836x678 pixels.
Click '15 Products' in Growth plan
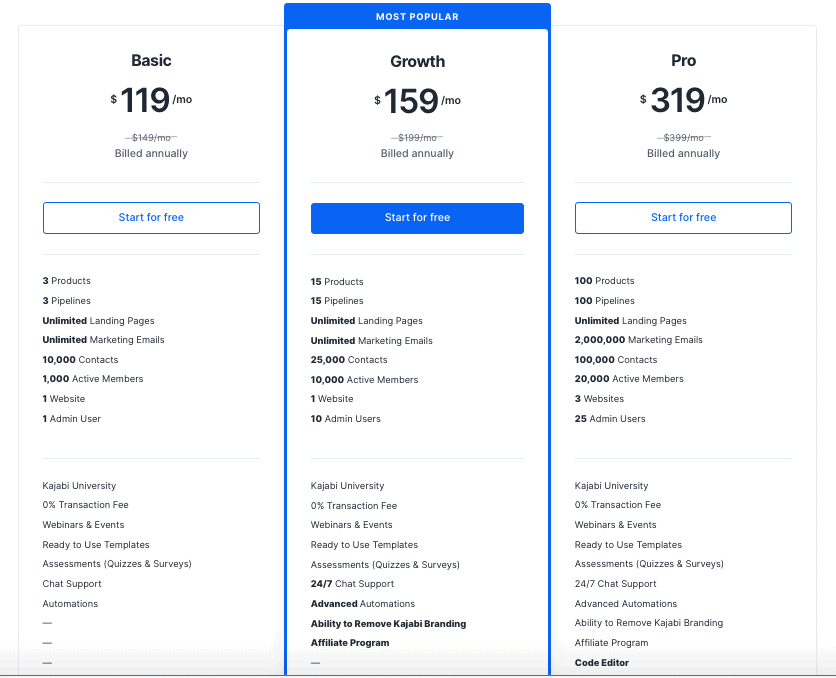[337, 282]
